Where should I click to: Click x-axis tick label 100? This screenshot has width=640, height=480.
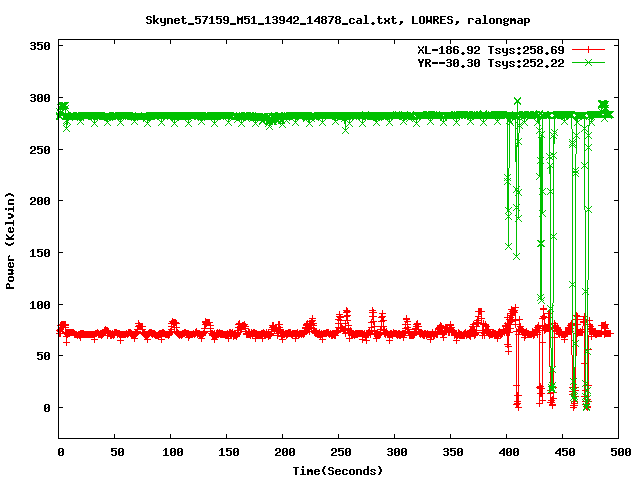click(x=172, y=452)
